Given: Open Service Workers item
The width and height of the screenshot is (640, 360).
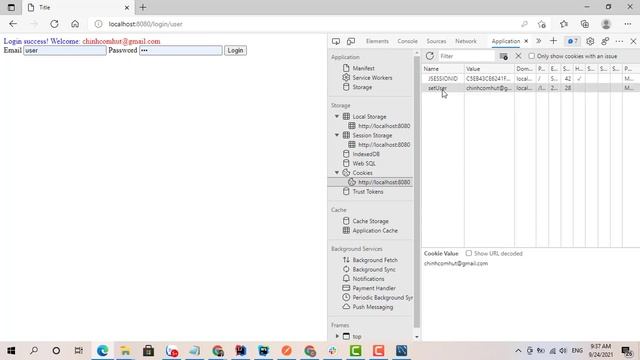Looking at the screenshot, I should [x=372, y=78].
